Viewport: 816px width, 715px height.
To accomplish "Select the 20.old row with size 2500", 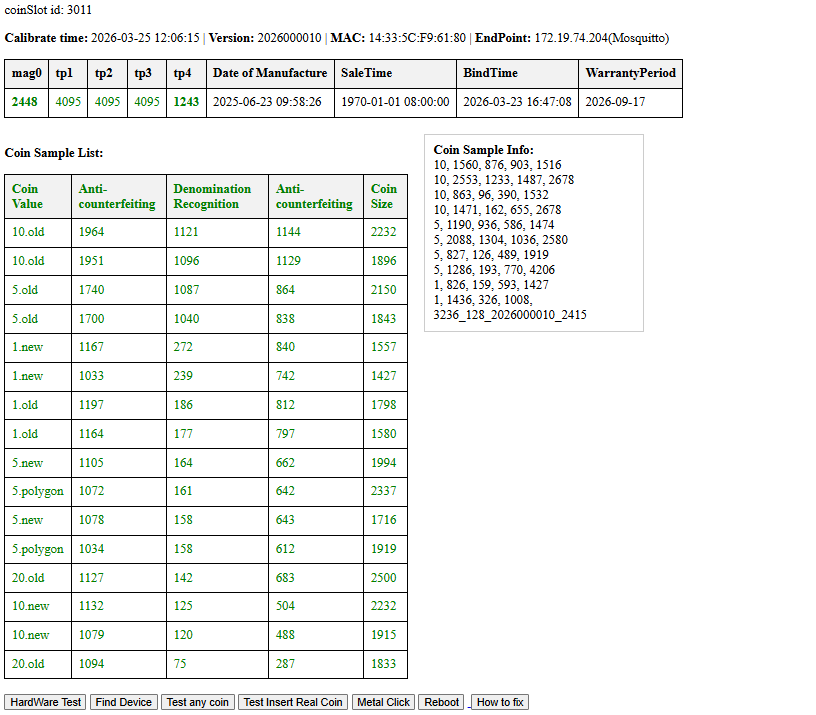I will coord(206,578).
